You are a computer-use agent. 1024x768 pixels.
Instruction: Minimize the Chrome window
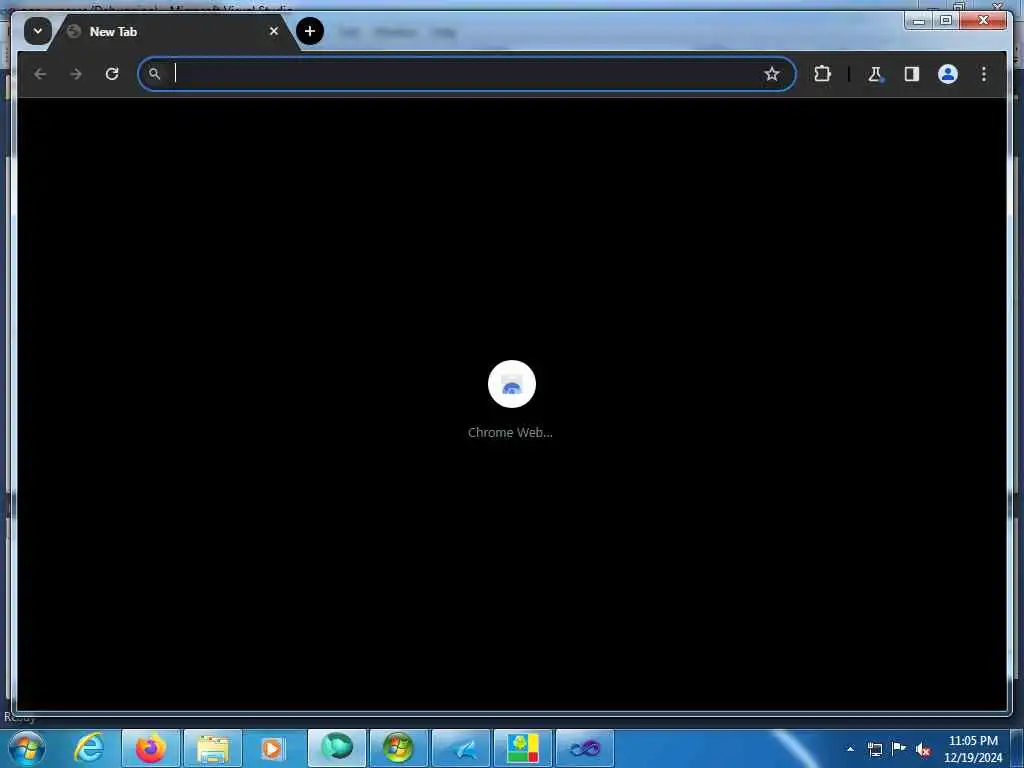click(919, 21)
